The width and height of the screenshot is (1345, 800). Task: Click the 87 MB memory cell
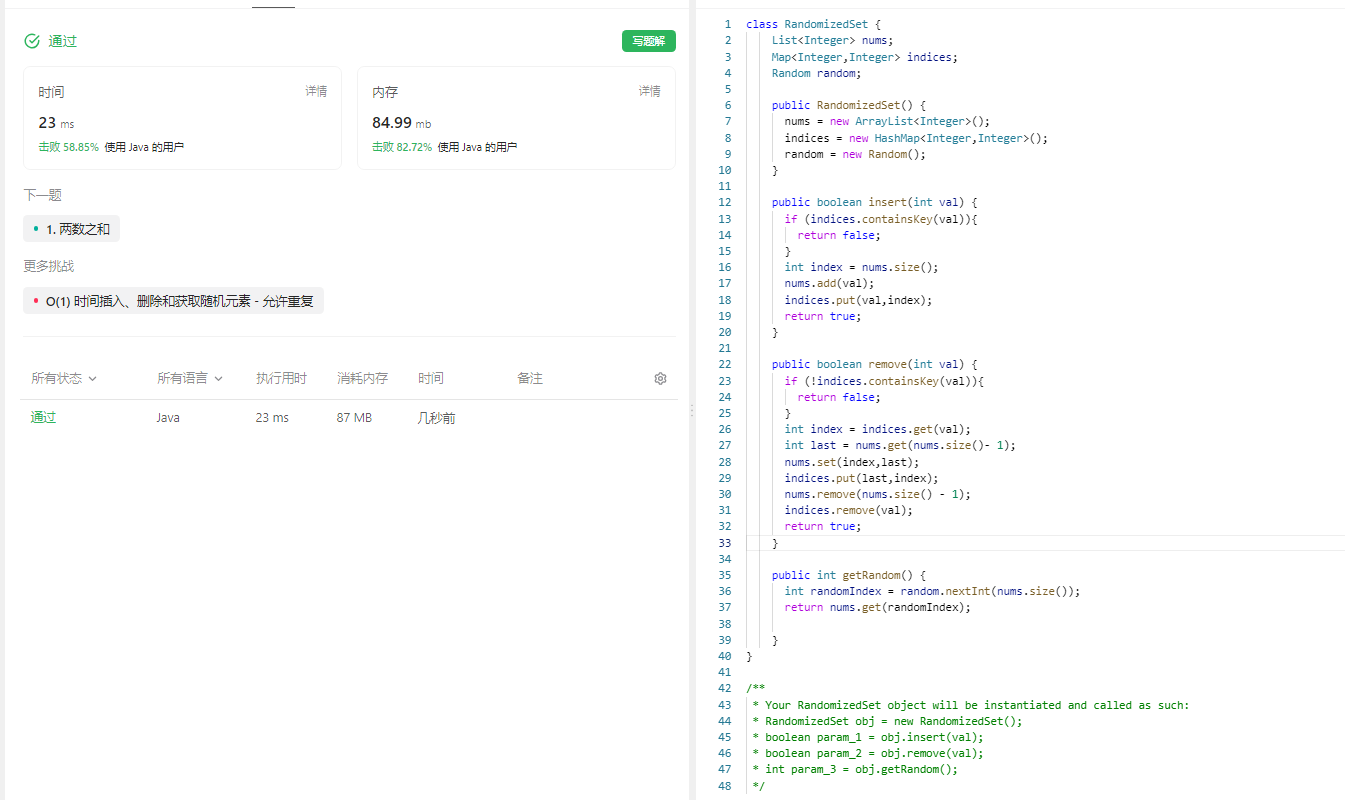(354, 418)
